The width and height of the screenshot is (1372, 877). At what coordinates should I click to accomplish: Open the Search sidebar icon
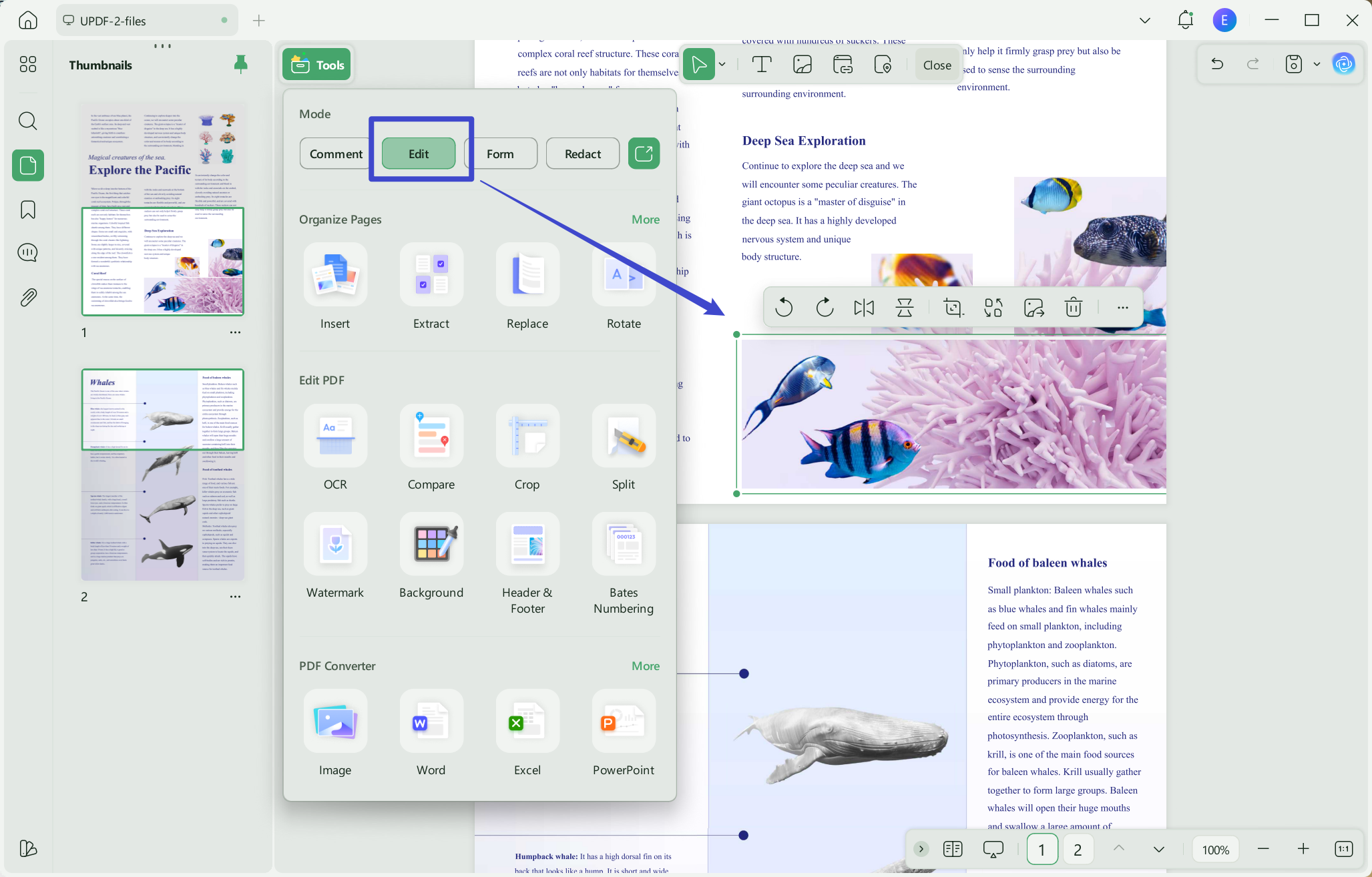click(x=27, y=121)
